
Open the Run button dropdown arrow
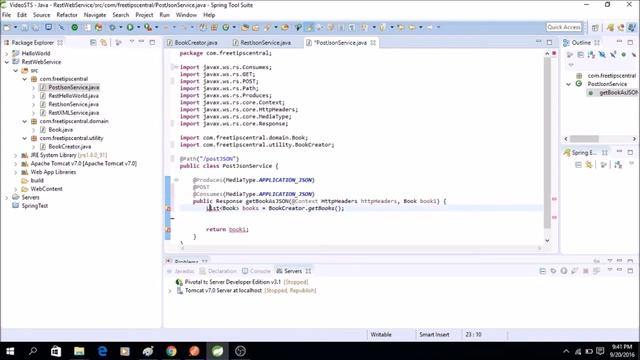tap(138, 27)
